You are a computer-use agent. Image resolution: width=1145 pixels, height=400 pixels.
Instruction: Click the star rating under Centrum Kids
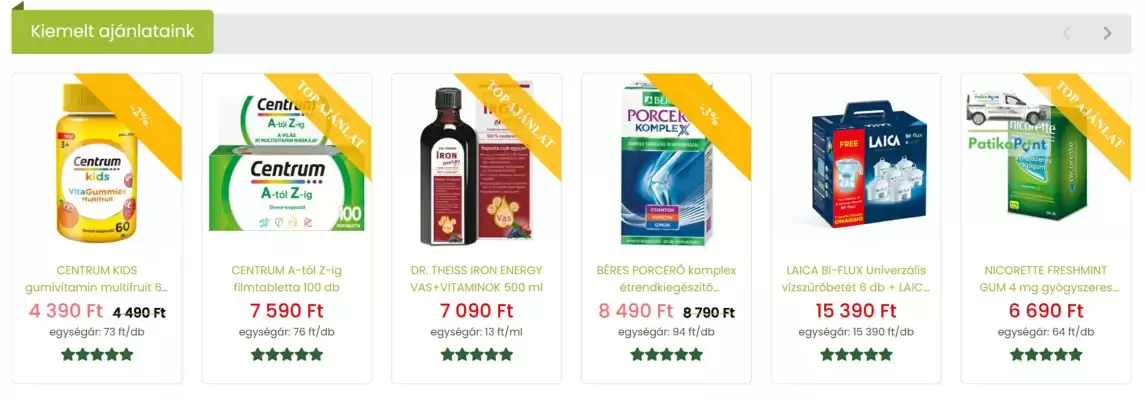coord(97,355)
